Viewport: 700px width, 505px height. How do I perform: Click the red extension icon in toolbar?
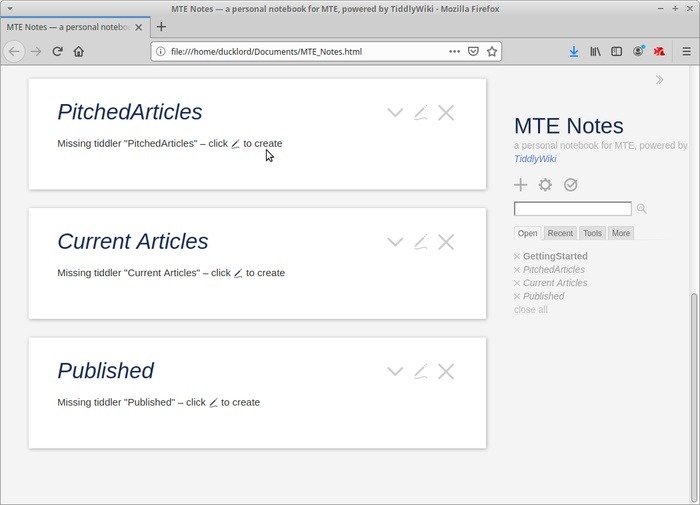pos(659,52)
